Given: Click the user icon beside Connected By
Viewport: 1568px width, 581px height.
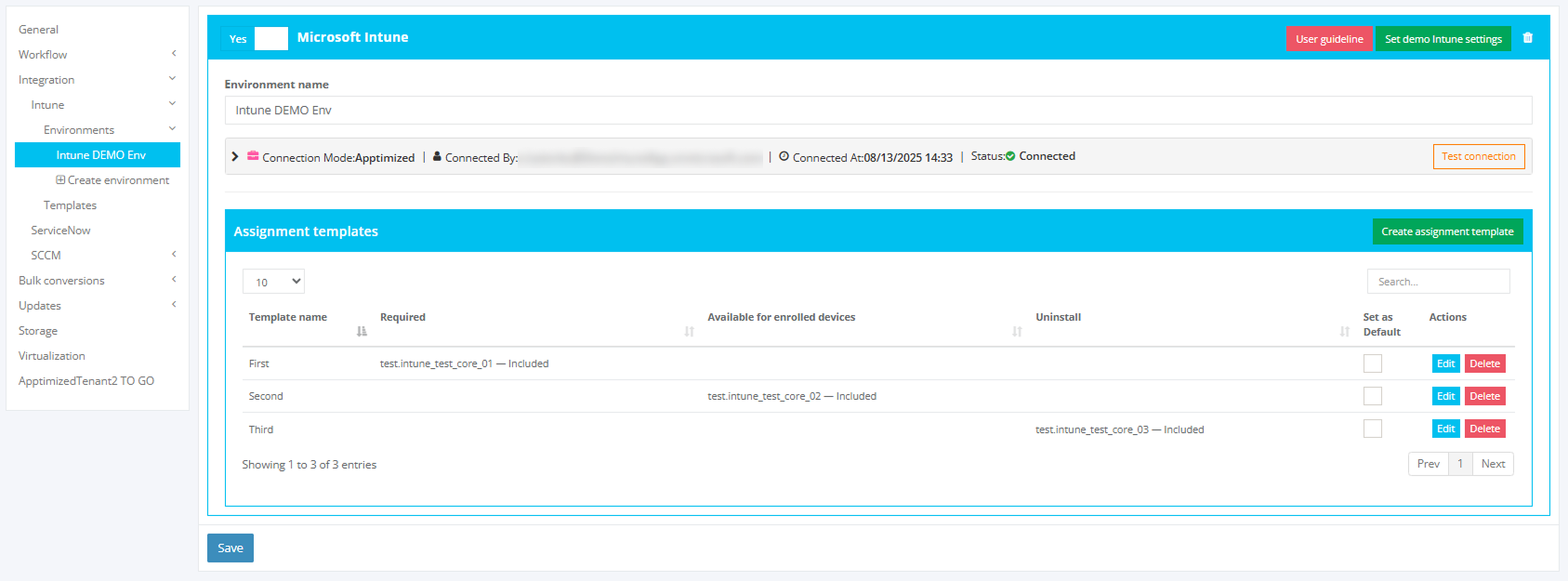Looking at the screenshot, I should point(437,156).
